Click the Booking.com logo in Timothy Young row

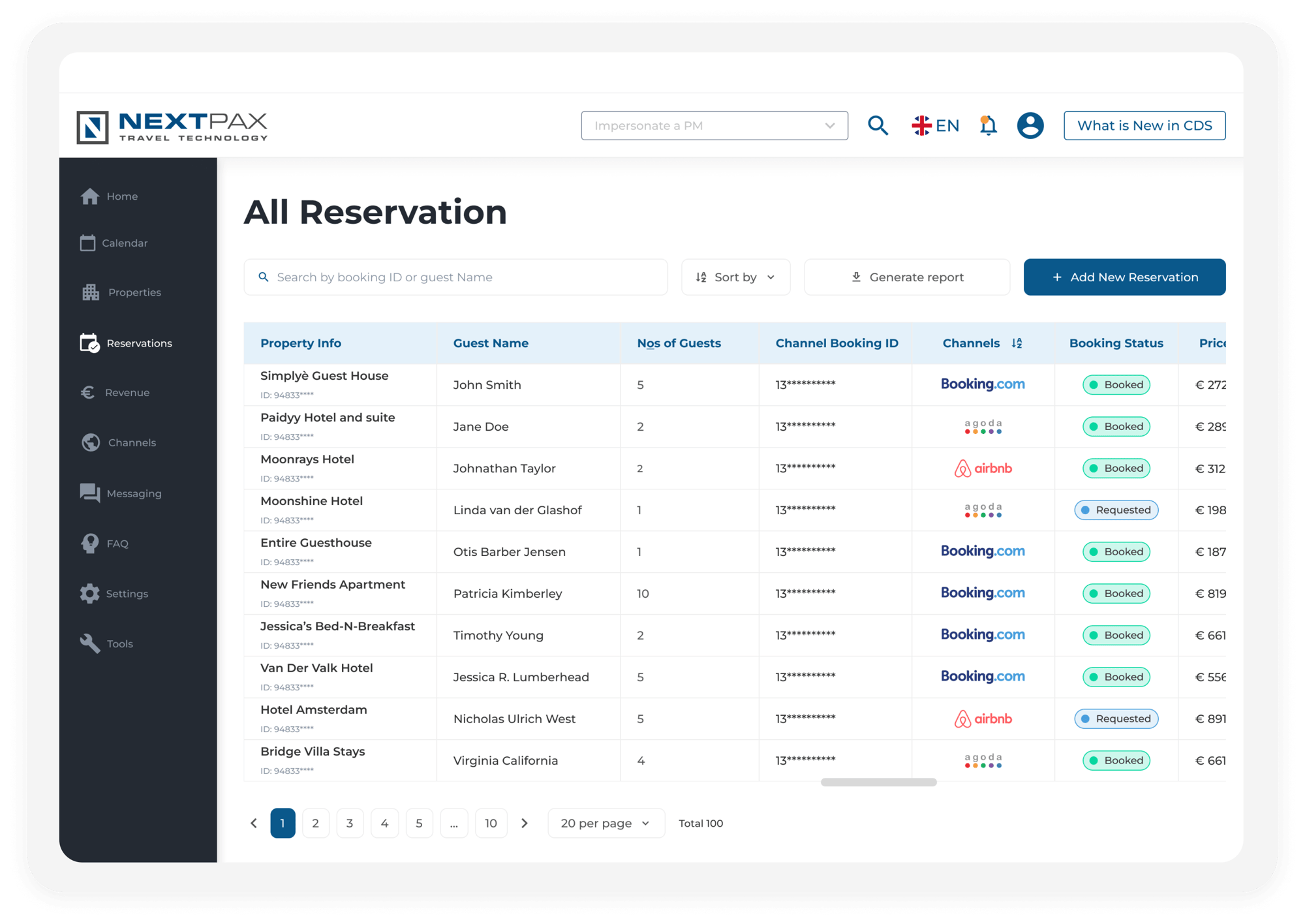[983, 635]
